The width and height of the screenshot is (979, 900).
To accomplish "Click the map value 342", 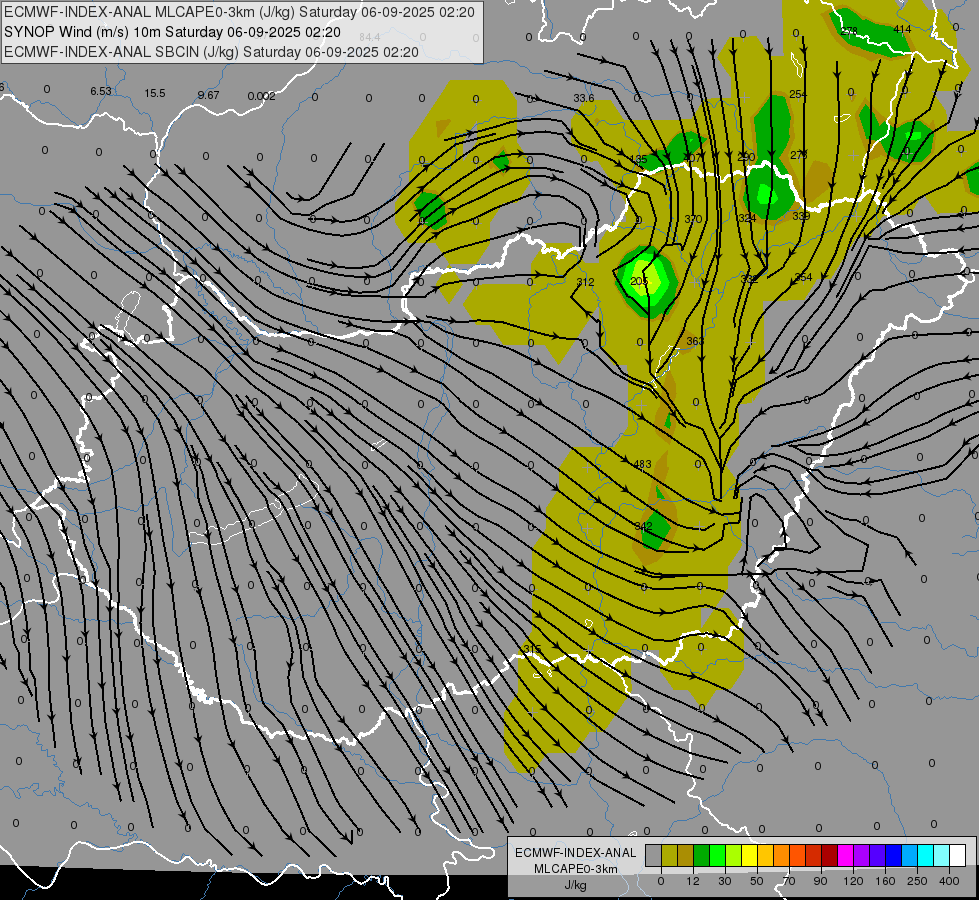I will click(643, 527).
